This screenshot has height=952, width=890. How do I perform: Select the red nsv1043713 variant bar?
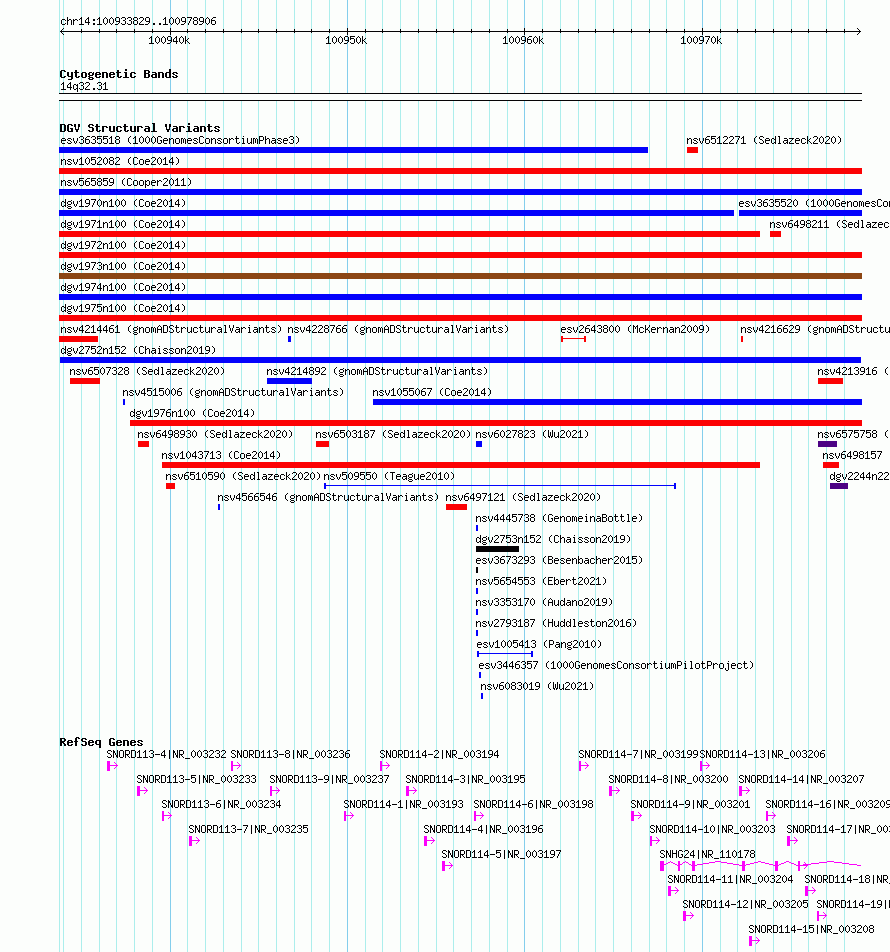pyautogui.click(x=461, y=465)
